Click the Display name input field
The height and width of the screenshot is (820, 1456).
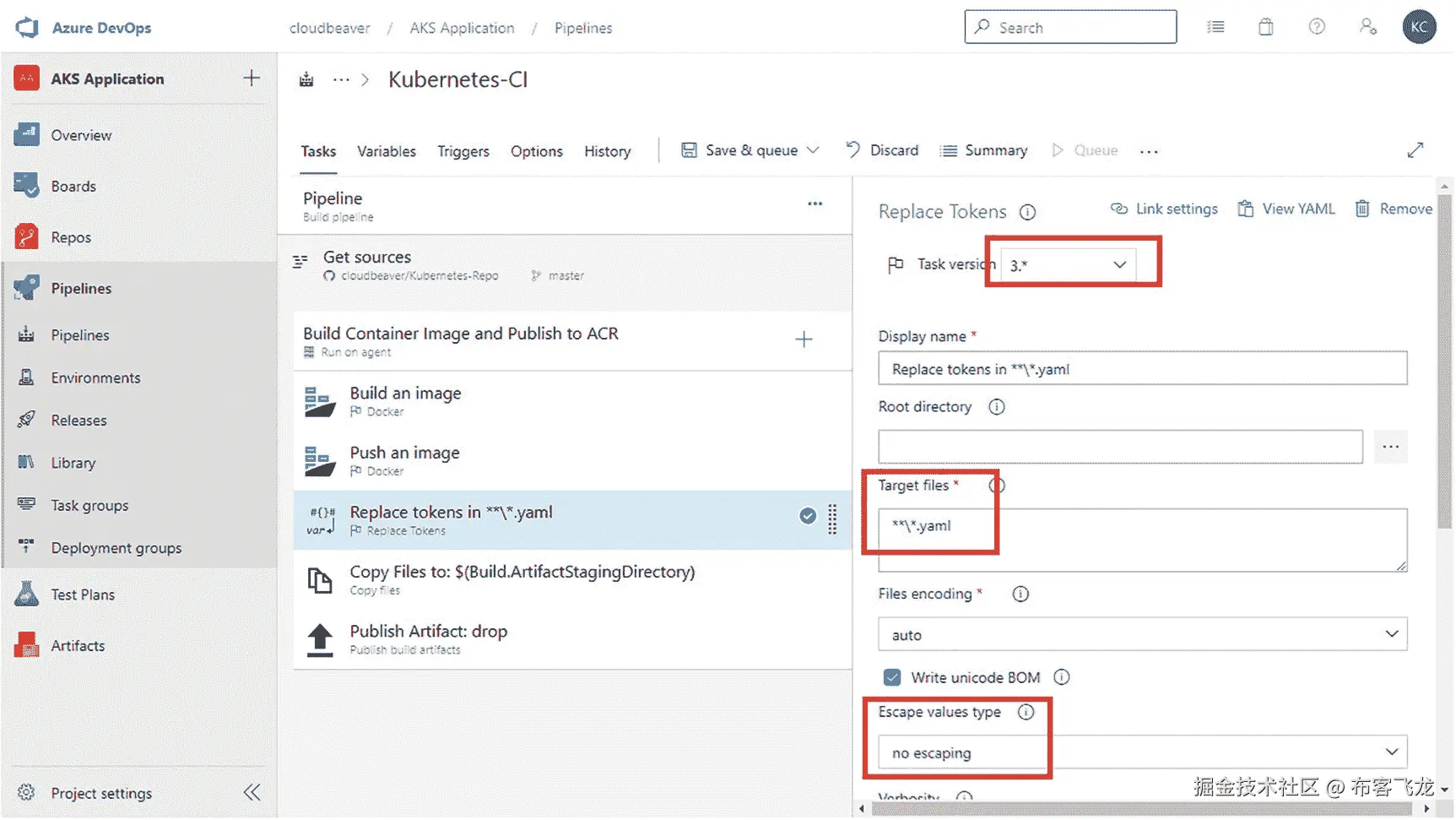click(1142, 369)
